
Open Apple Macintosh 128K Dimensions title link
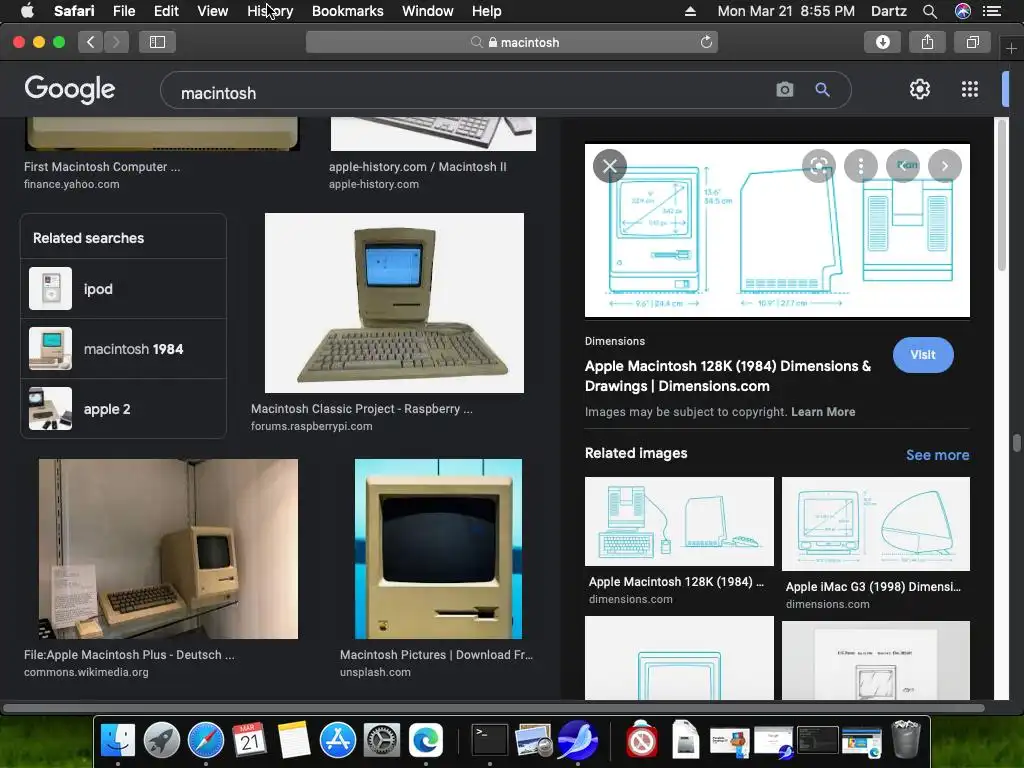[x=728, y=376]
